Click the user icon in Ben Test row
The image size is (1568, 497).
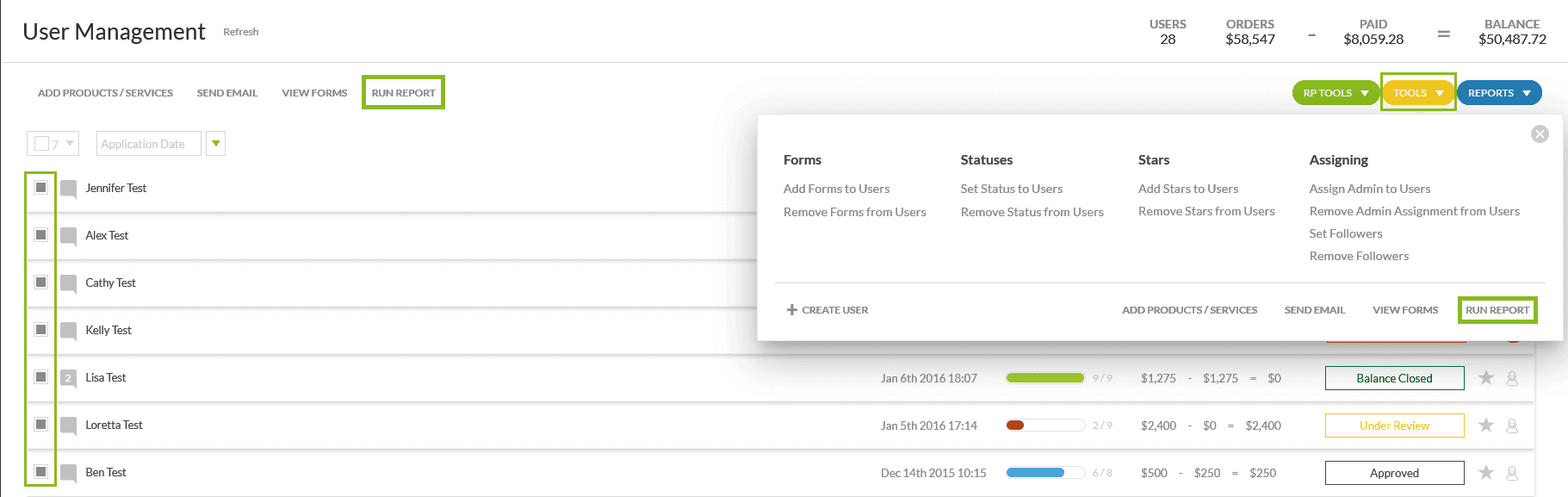[1512, 473]
